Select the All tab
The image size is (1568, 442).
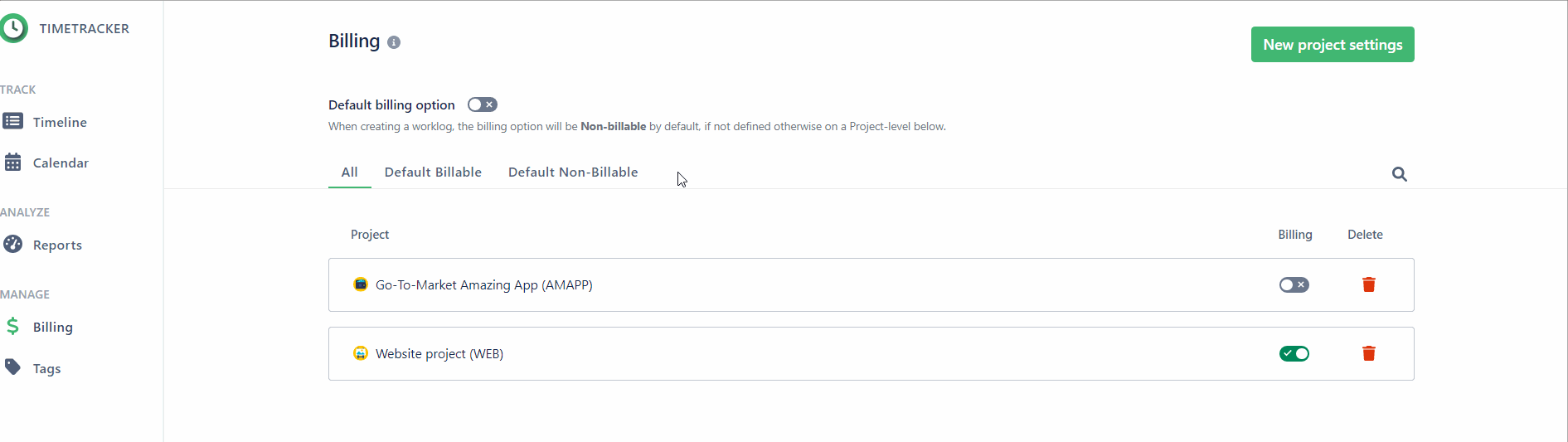[350, 172]
